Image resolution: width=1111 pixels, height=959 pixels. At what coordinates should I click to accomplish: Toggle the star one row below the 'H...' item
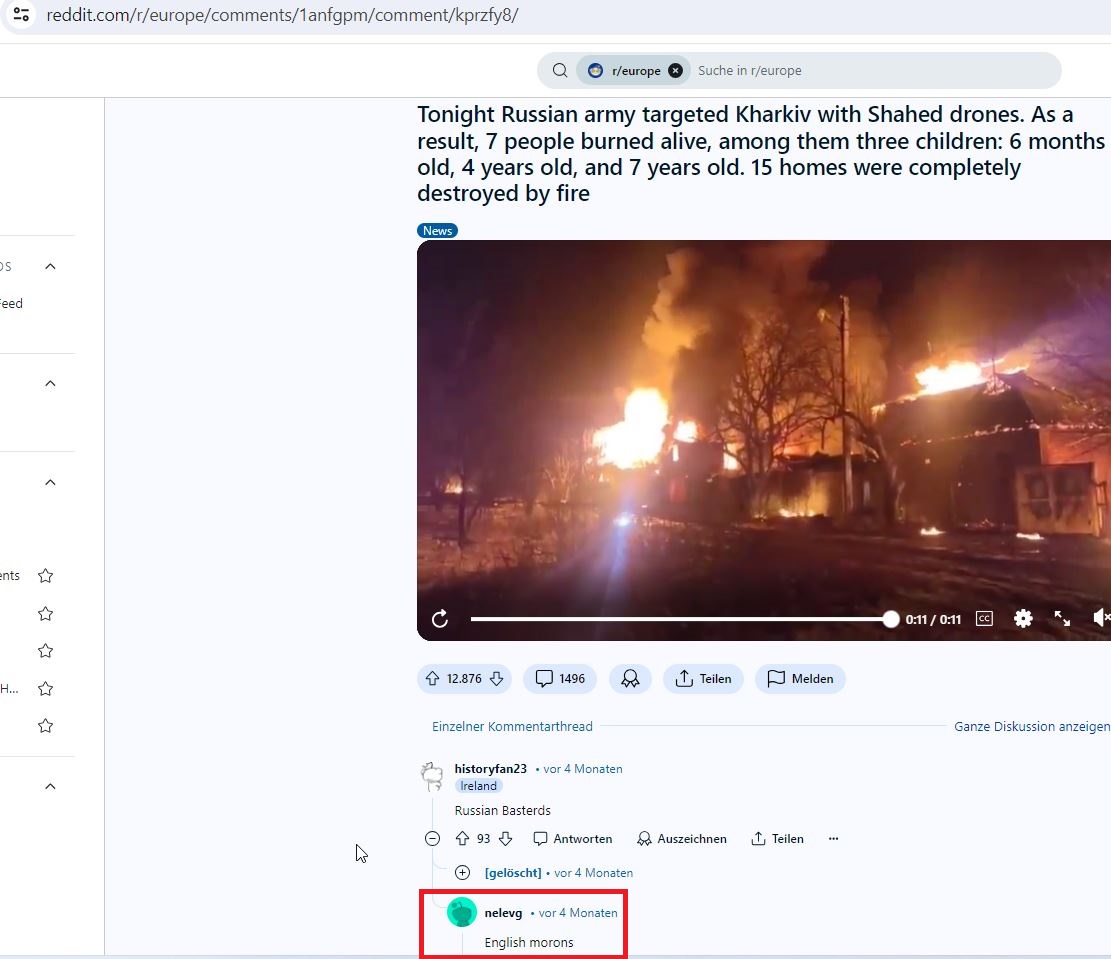coord(45,726)
